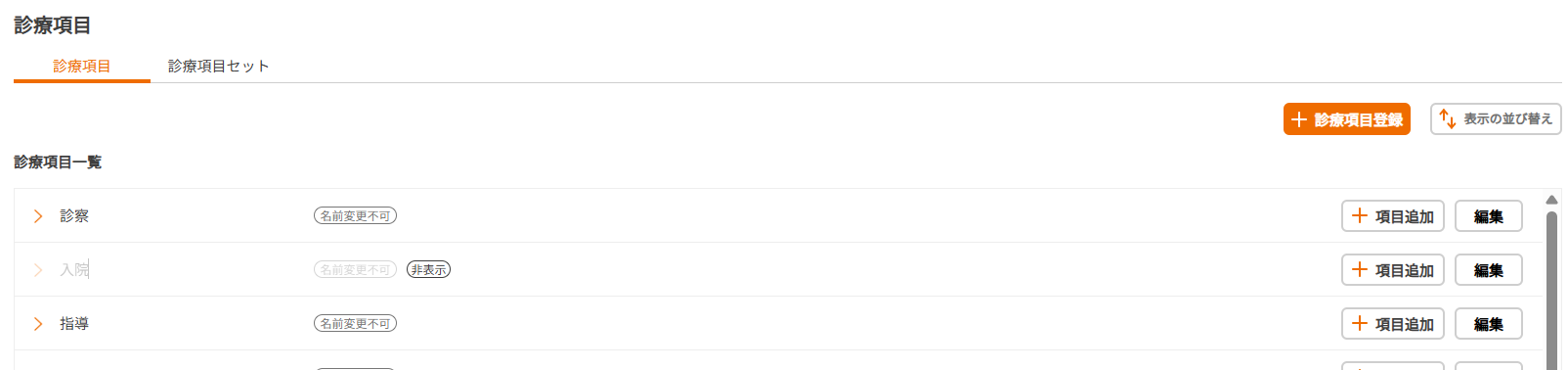1568x370 pixels.
Task: Expand the 指導 category row
Action: 38,323
